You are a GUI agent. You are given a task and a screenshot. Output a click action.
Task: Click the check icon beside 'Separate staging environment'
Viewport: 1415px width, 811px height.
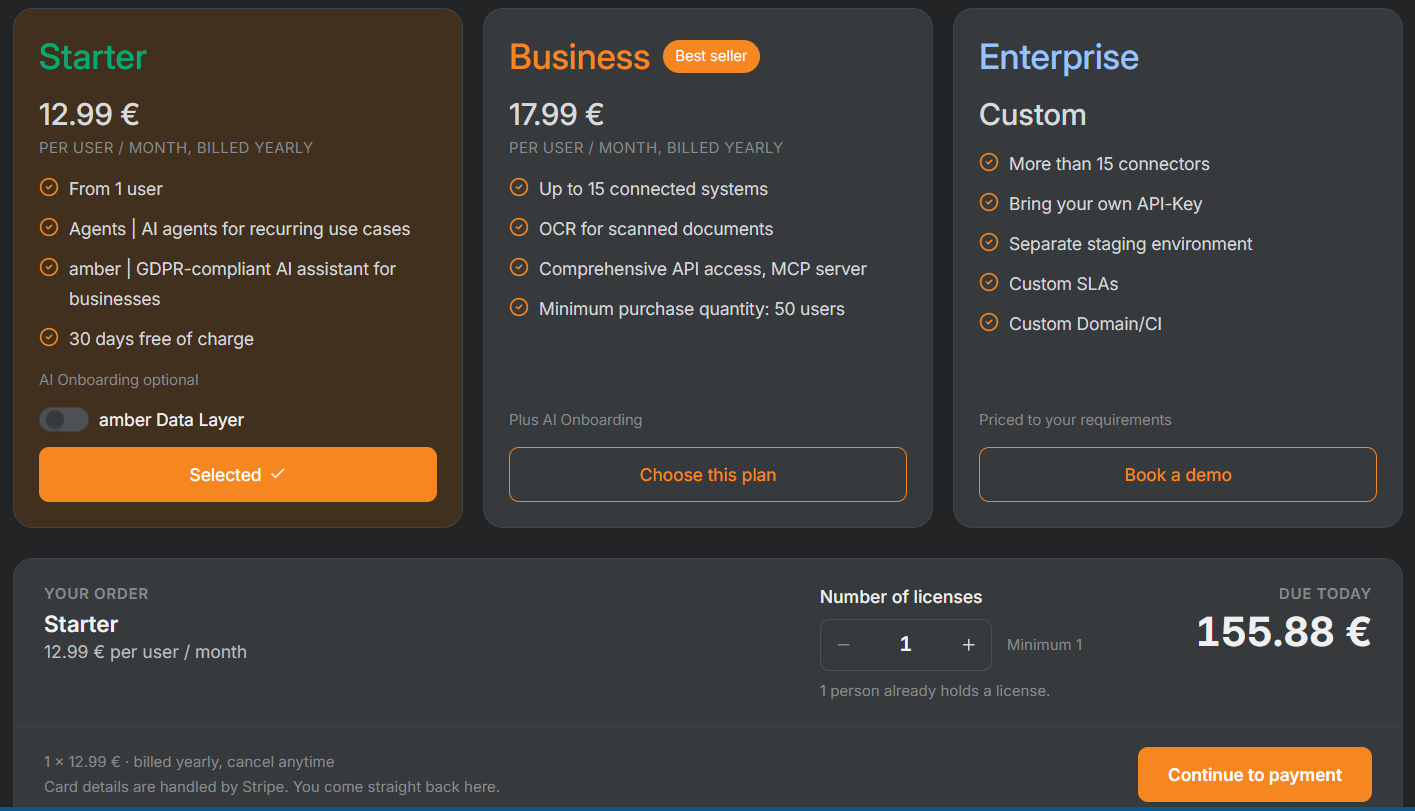pos(988,242)
